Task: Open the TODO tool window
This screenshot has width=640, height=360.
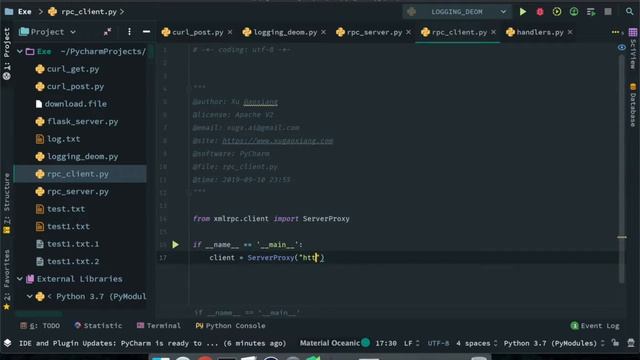Action: (40, 326)
